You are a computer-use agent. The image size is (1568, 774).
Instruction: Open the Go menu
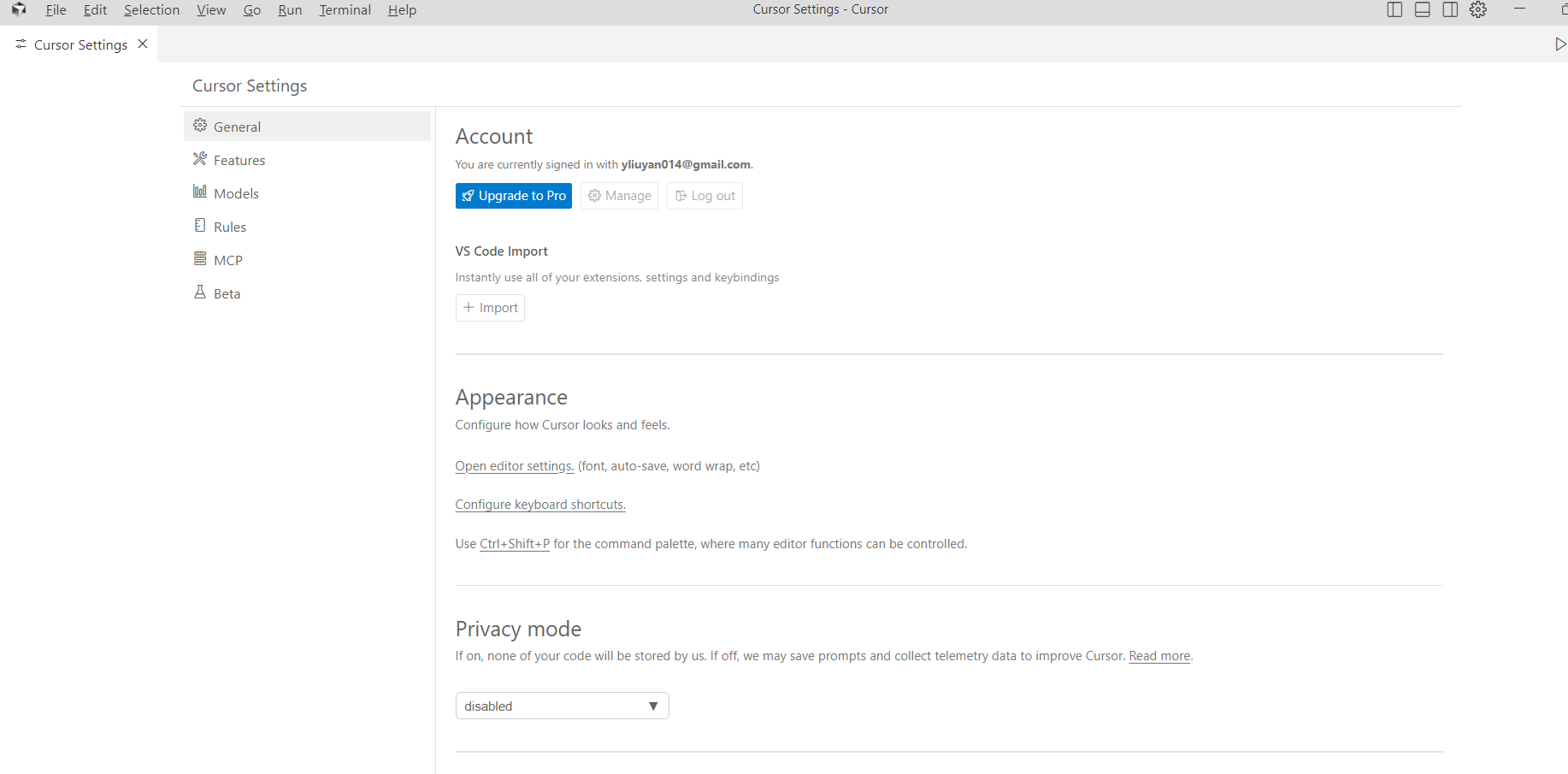pyautogui.click(x=252, y=10)
